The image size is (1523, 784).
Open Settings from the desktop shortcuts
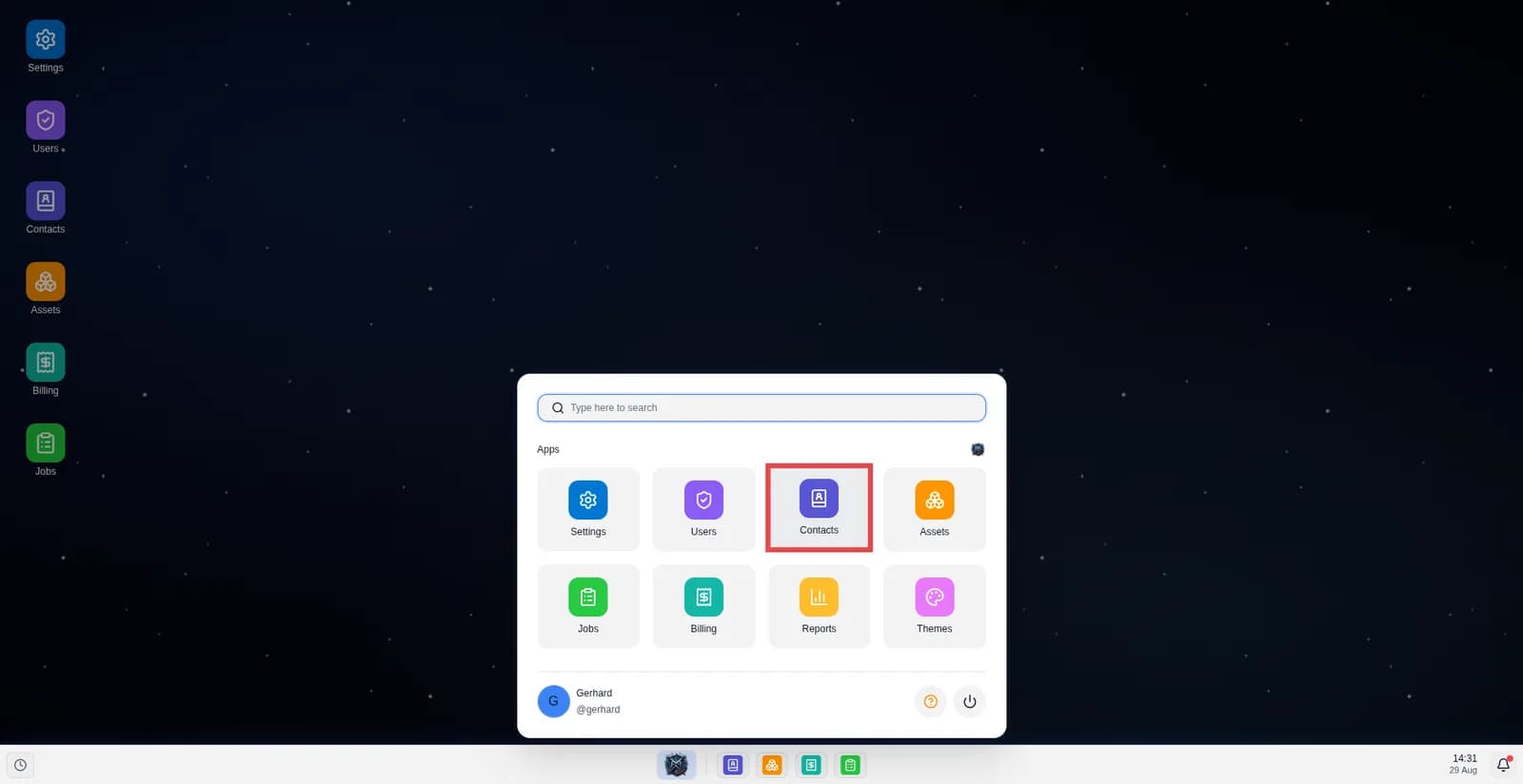[45, 47]
